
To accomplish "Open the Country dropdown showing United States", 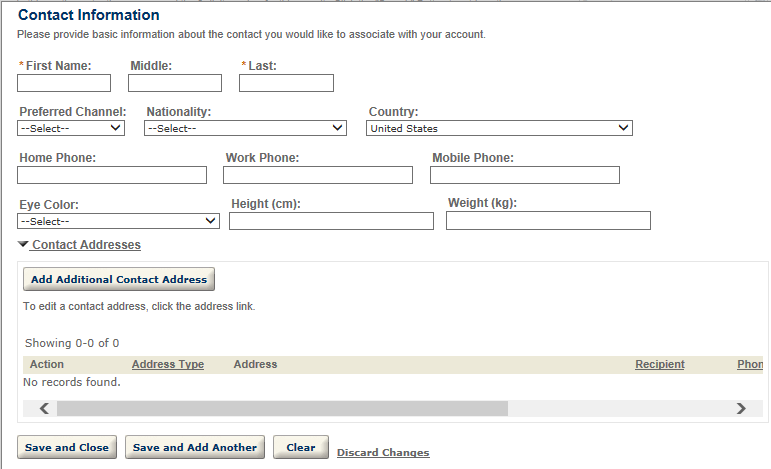I will pos(500,128).
